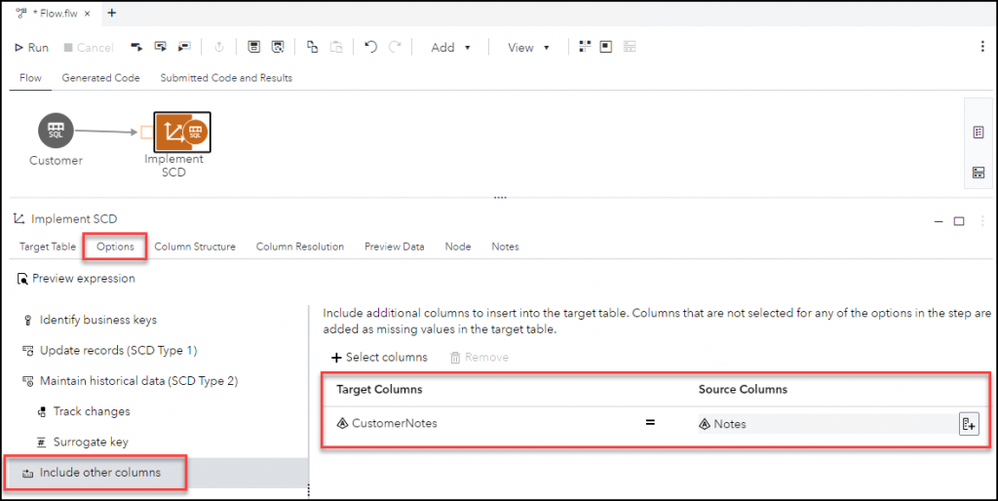Viewport: 998px width, 501px height.
Task: Switch to the Generated Code tab
Action: tap(100, 77)
